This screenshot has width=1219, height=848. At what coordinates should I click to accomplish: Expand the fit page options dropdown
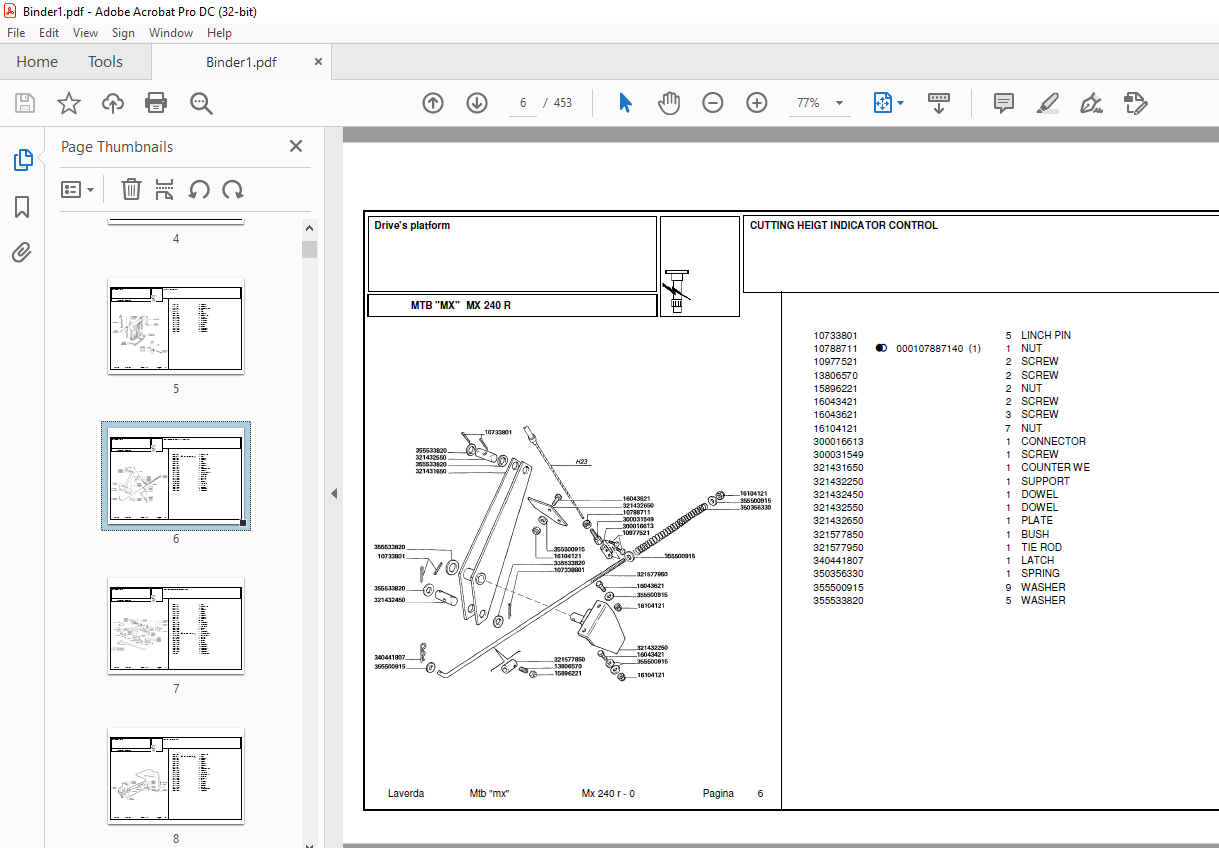tap(900, 103)
